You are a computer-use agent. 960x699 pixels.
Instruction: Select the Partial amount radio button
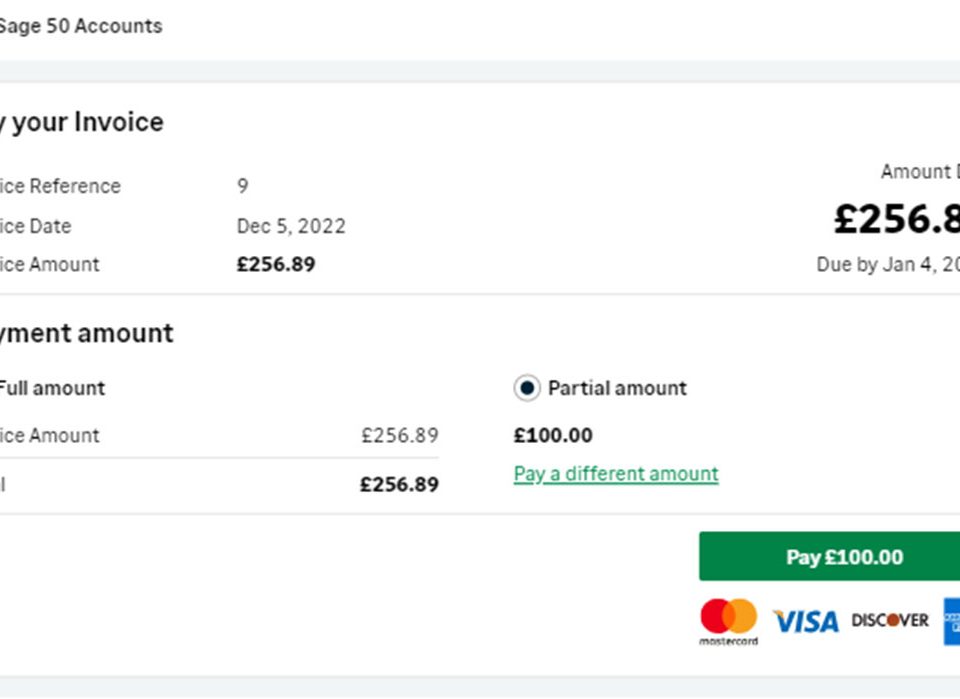527,388
